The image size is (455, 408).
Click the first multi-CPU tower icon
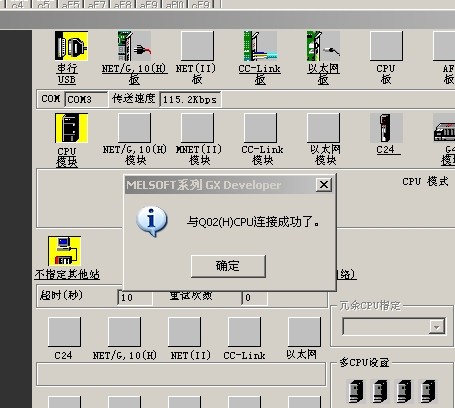356,391
